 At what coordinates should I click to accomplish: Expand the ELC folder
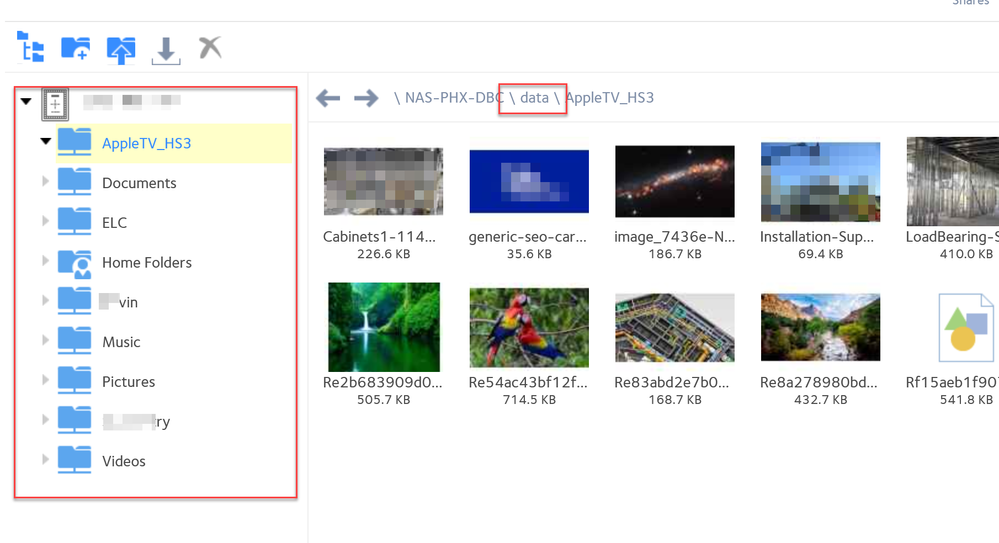45,221
